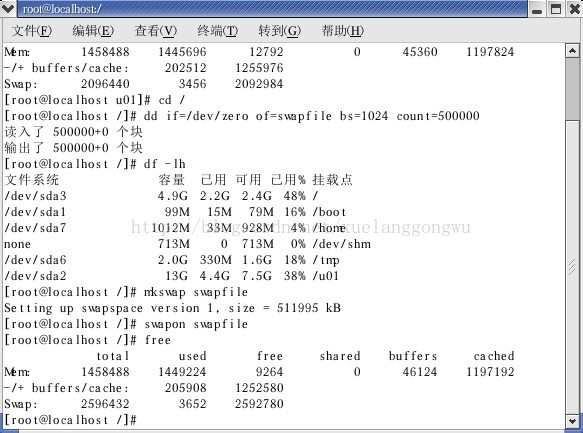Open the 编辑(E) menu
This screenshot has height=433, width=583.
point(93,31)
